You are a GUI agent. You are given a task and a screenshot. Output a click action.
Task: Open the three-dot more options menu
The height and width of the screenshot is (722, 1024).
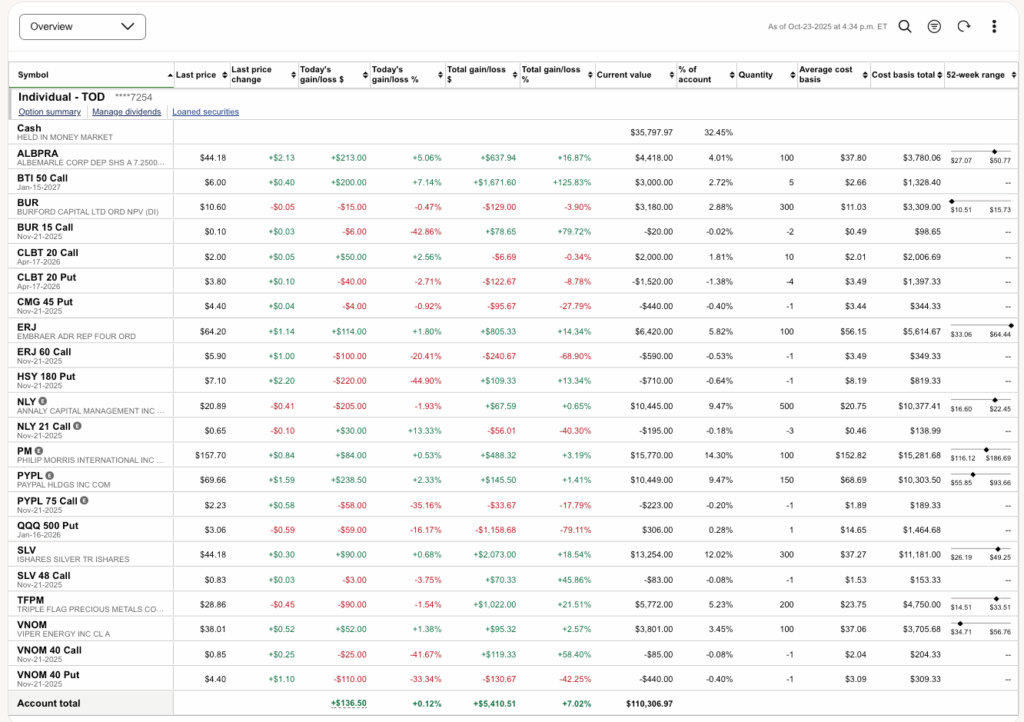(x=993, y=27)
